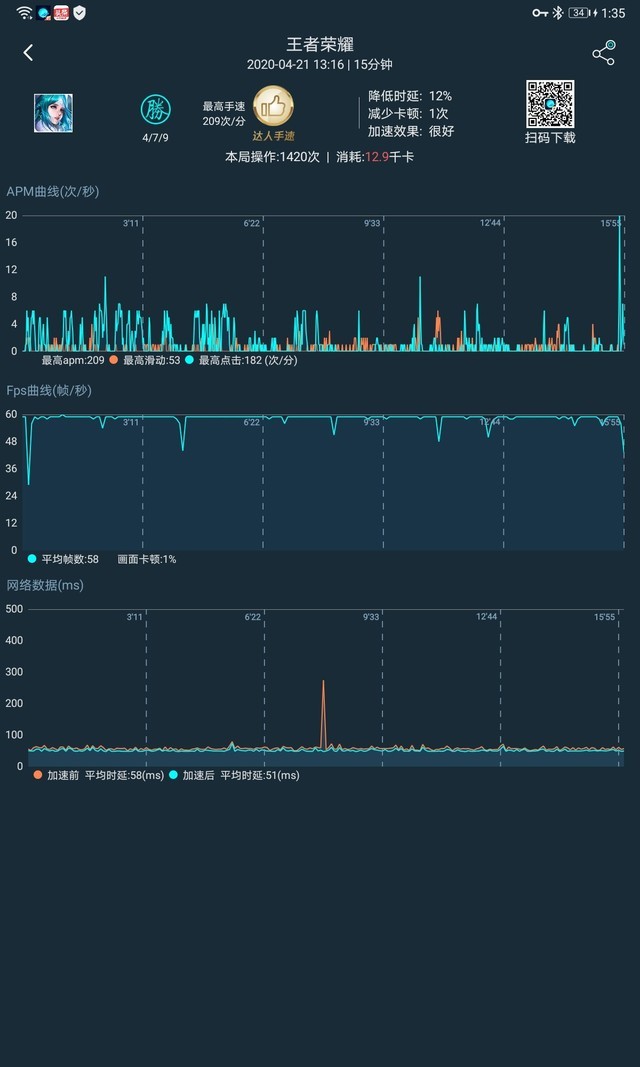Tap the 消耗:12.9千卡 text
This screenshot has height=1067, width=640.
(x=375, y=157)
